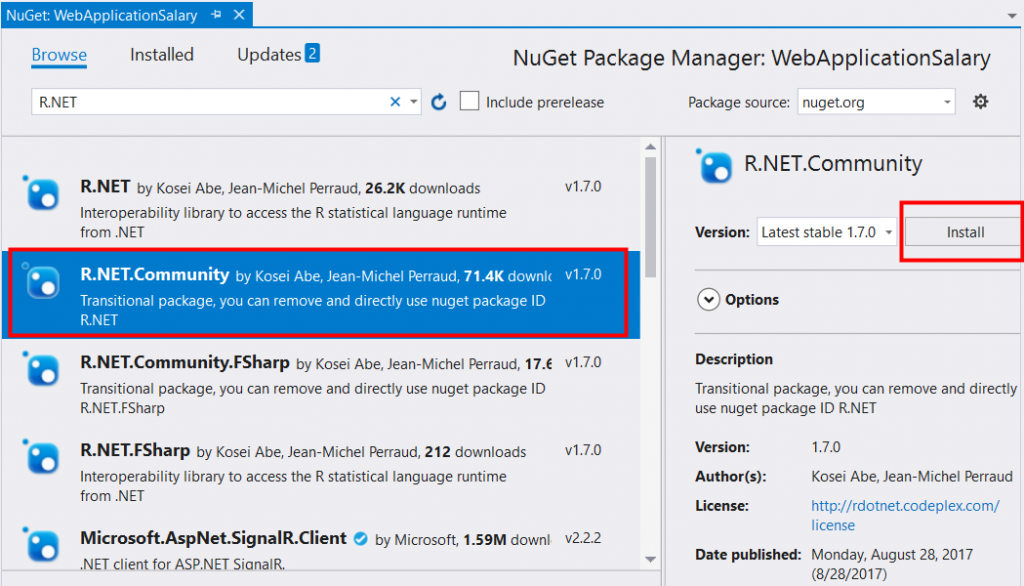Close the NuGet WebApplicationSalary tab
The height and width of the screenshot is (586, 1024).
(x=237, y=16)
